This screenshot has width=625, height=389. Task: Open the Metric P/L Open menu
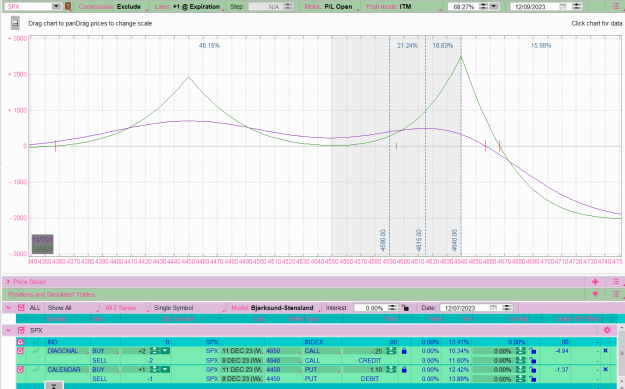(328, 7)
